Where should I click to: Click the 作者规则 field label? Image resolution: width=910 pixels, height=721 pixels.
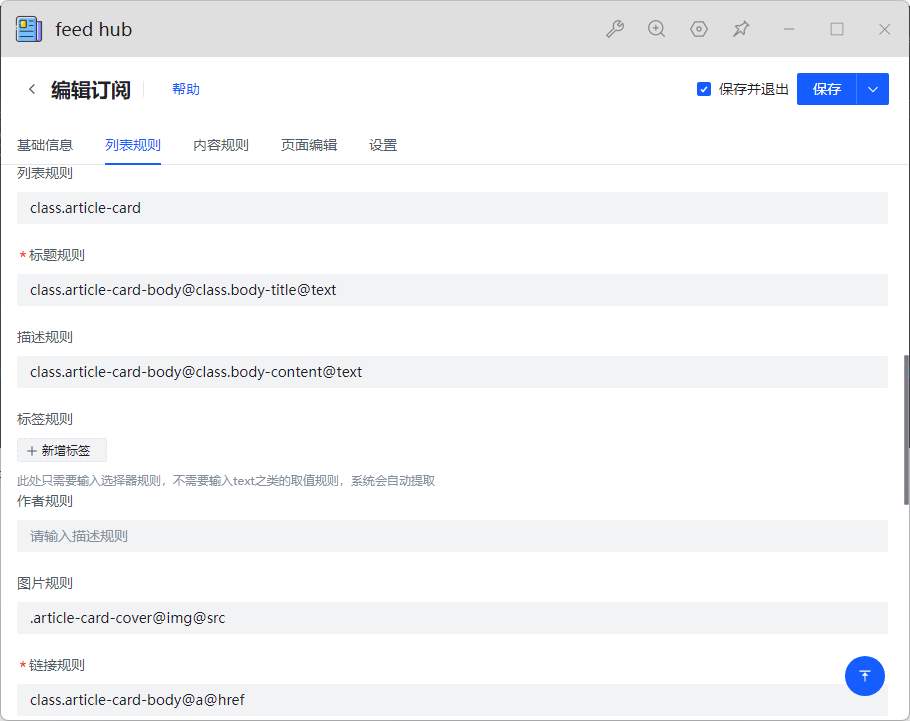tap(45, 501)
